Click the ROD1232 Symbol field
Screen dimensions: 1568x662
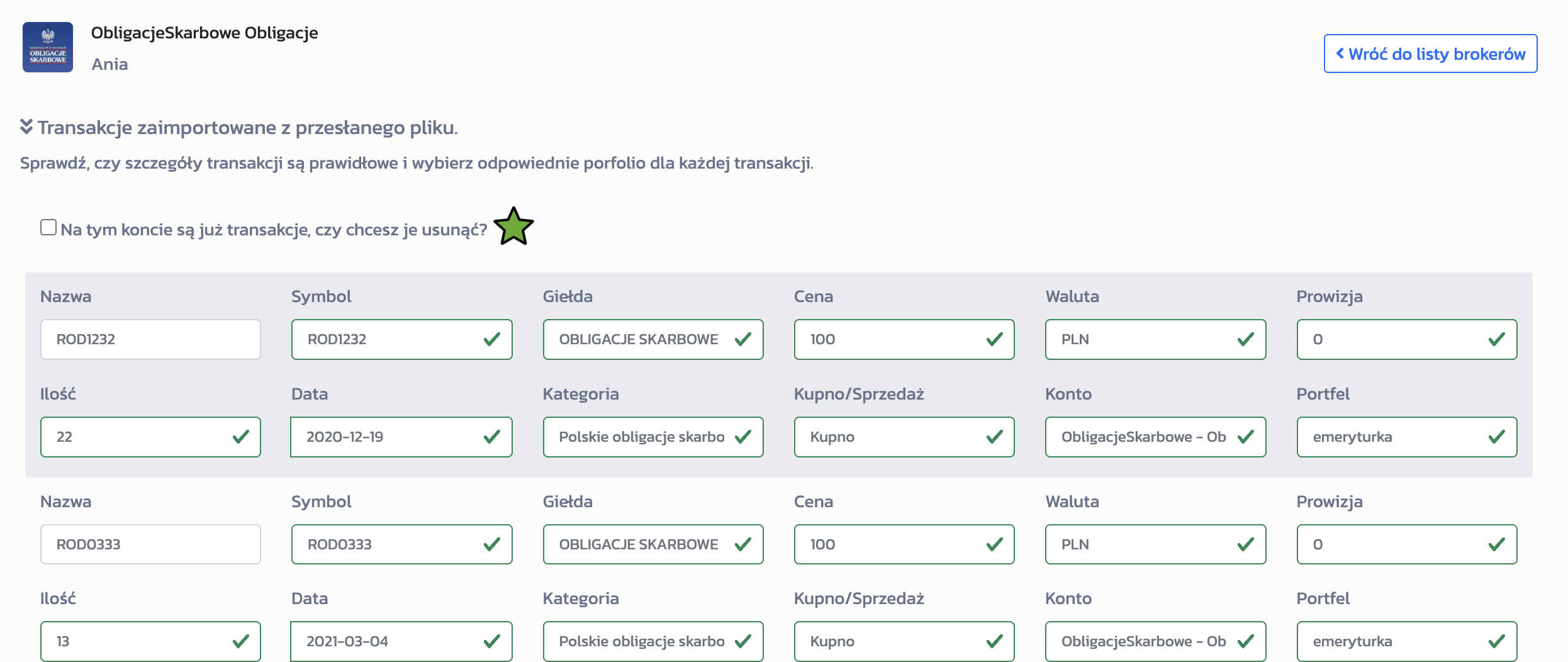(401, 340)
